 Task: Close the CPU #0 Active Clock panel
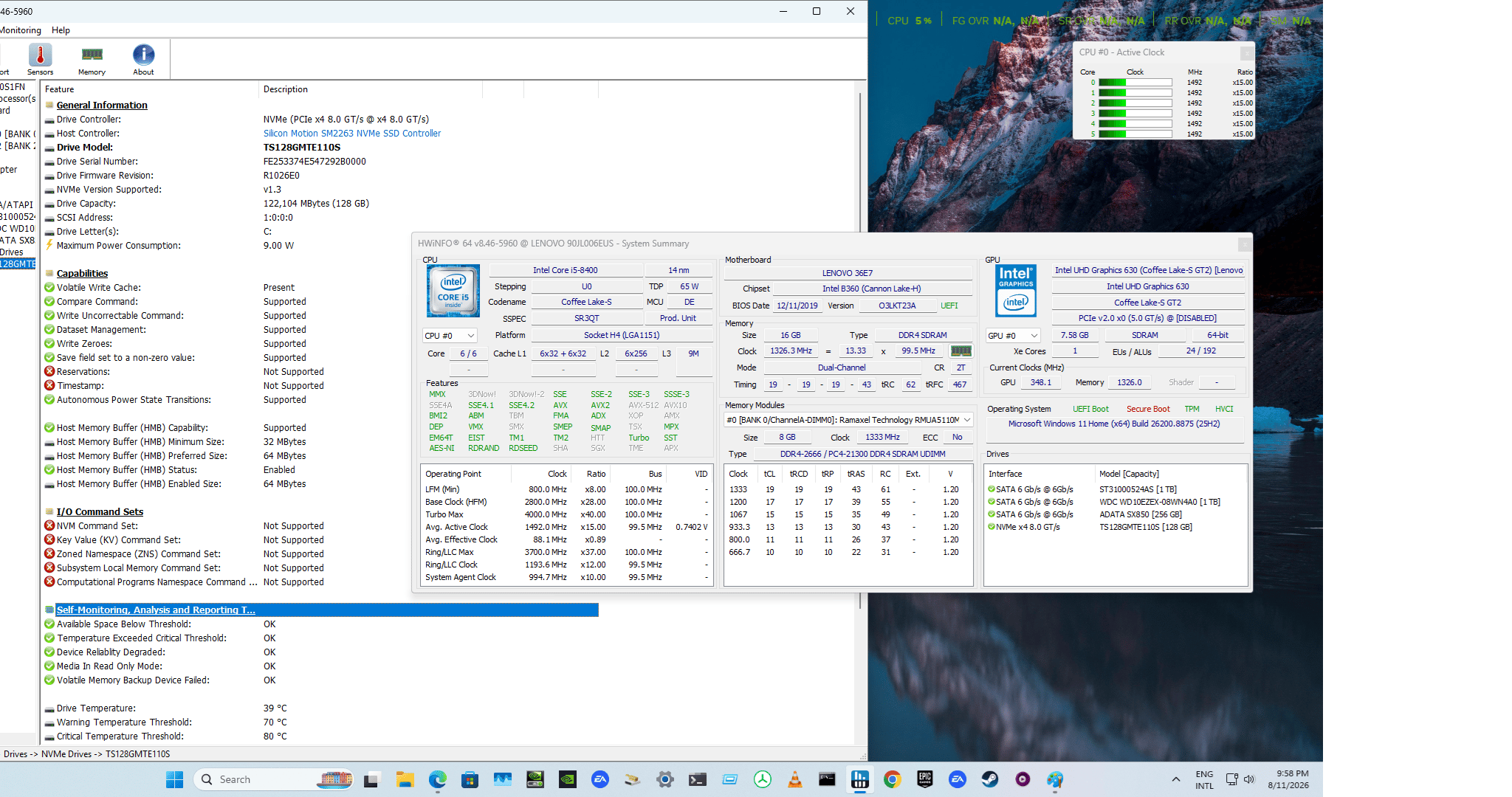(1246, 52)
